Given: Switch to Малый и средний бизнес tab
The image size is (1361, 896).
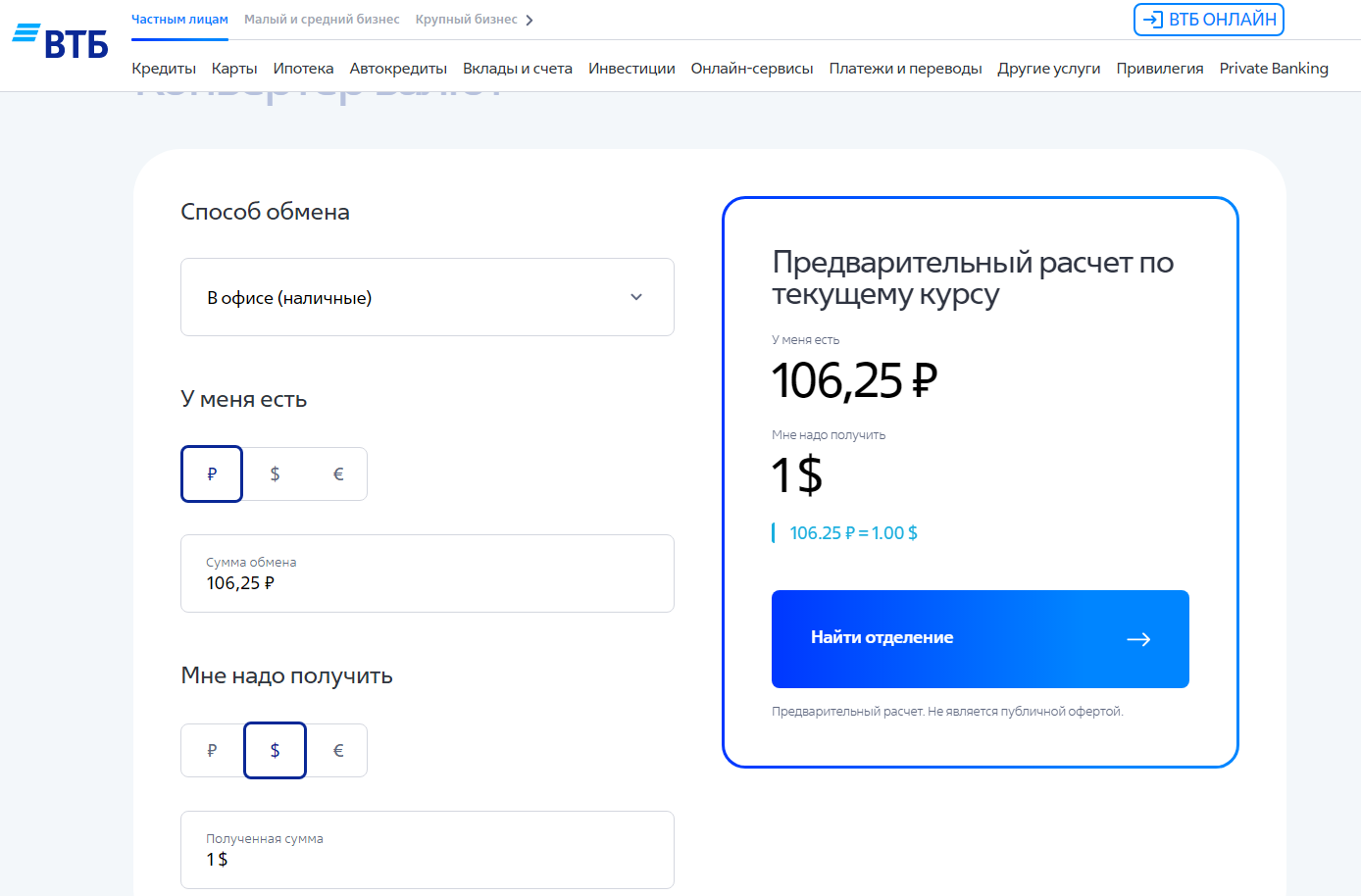Looking at the screenshot, I should click(322, 20).
